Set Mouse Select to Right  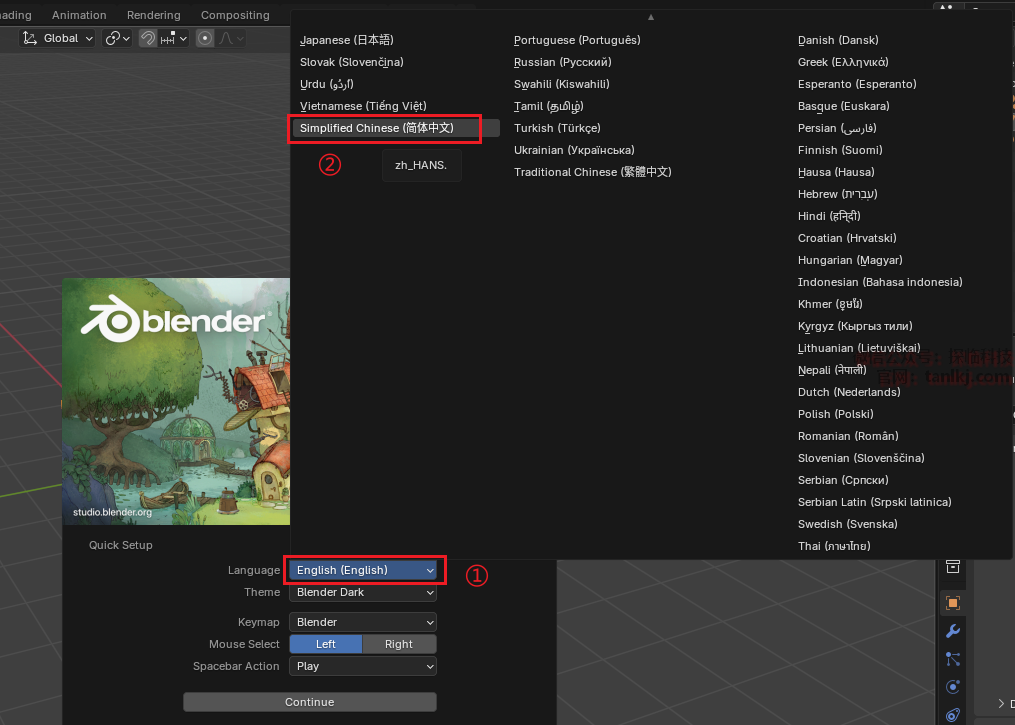(399, 644)
